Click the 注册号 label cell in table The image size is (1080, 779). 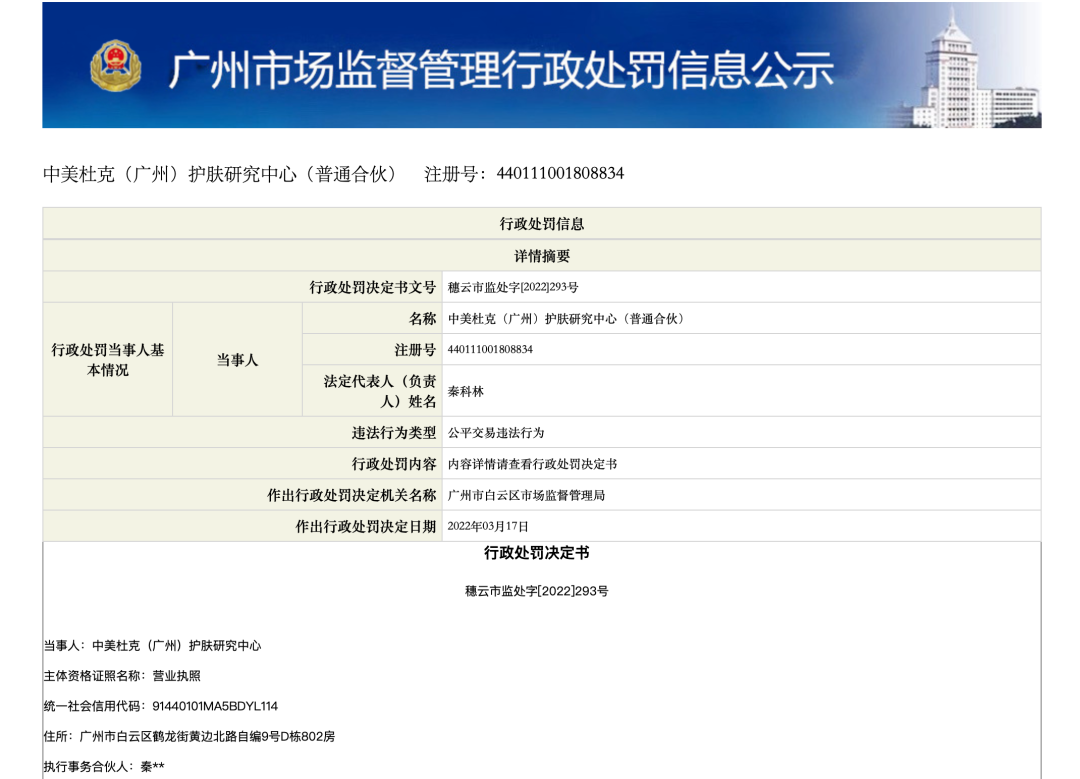point(372,349)
